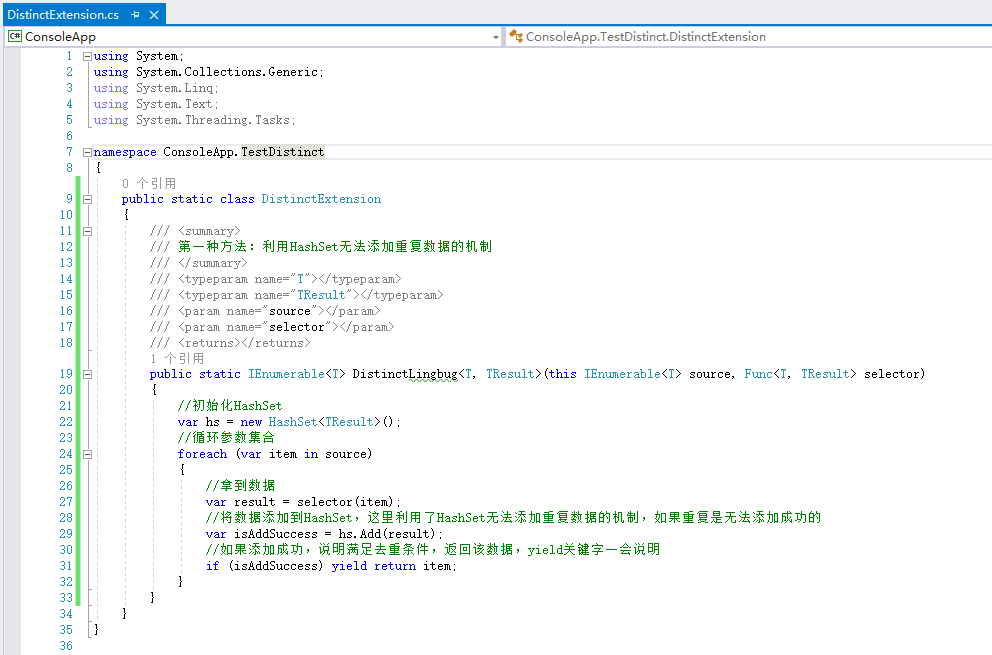Click 'using System.Linq;' line
The height and width of the screenshot is (655, 992).
tap(156, 88)
